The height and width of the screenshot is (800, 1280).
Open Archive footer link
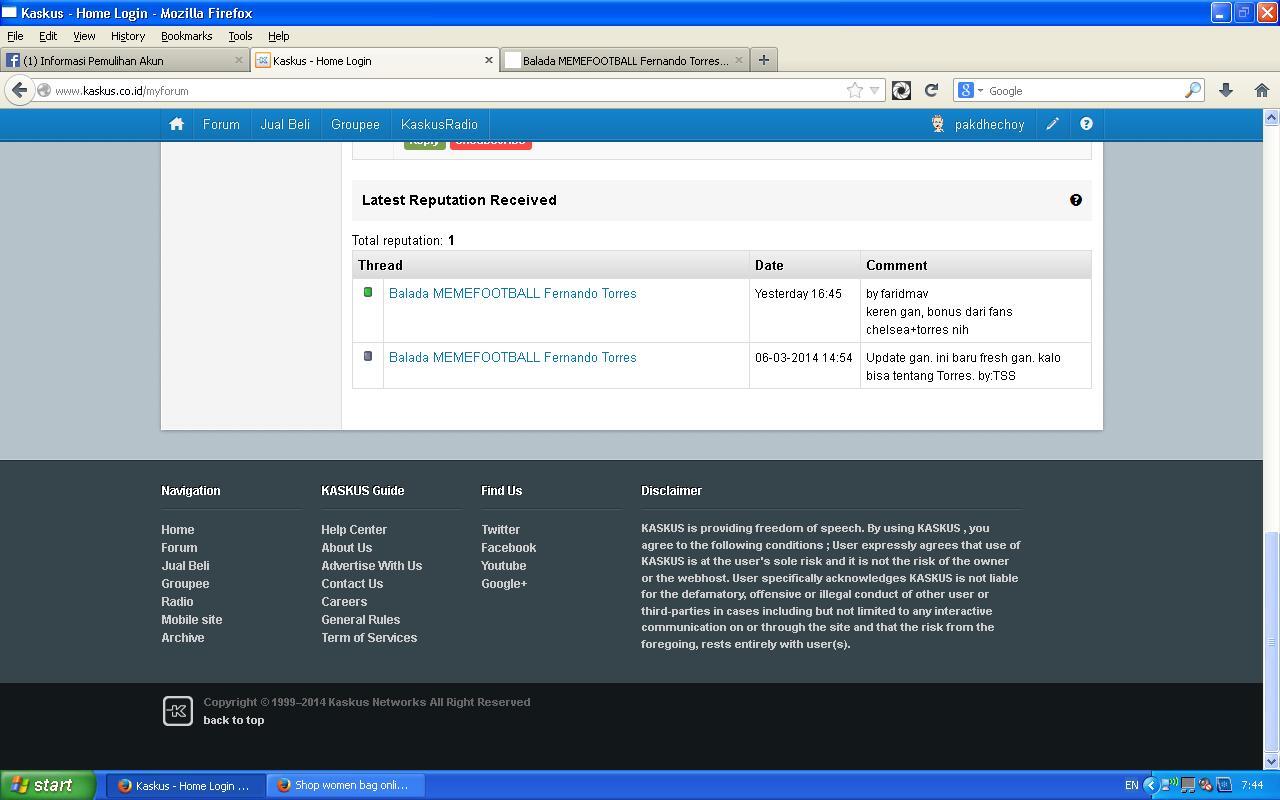pos(183,638)
